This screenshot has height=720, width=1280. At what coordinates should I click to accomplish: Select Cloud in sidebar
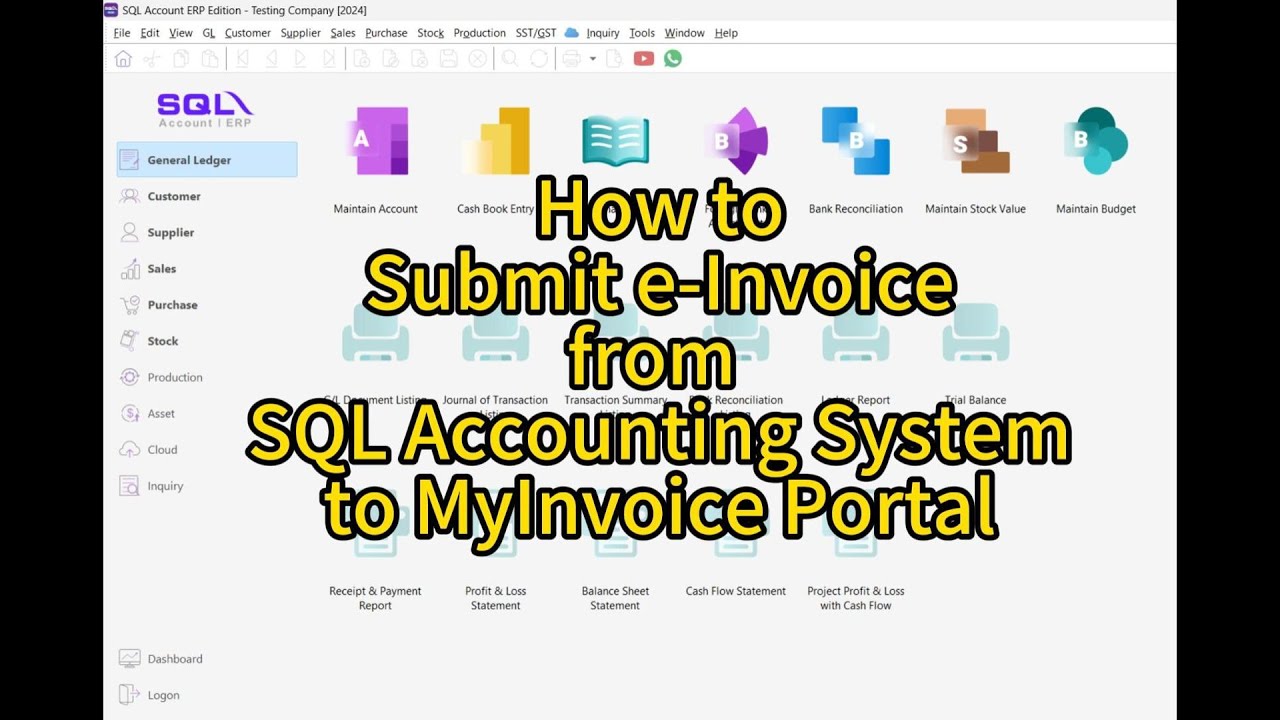[x=162, y=450]
